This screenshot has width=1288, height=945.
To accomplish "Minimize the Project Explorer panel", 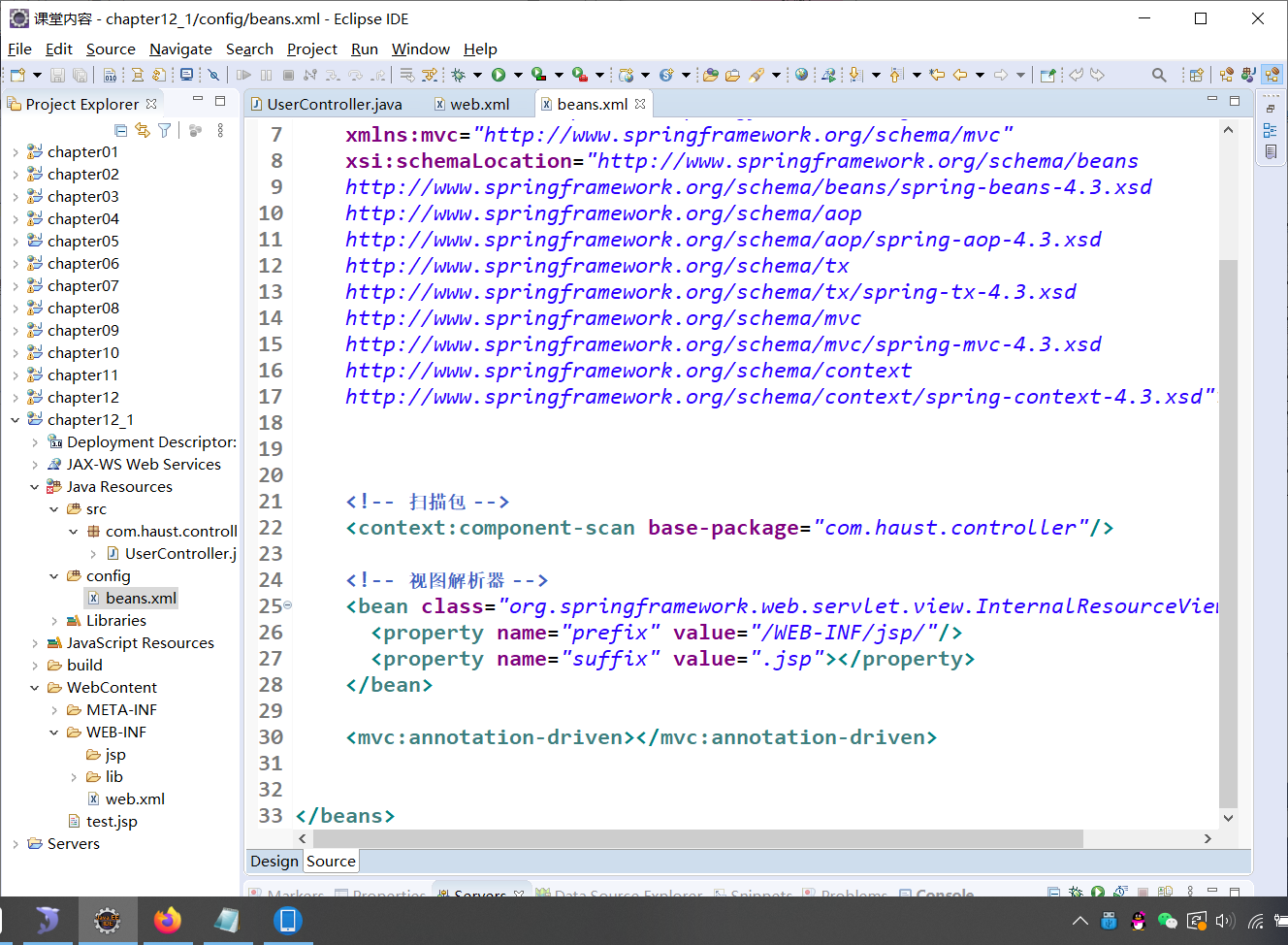I will point(198,100).
